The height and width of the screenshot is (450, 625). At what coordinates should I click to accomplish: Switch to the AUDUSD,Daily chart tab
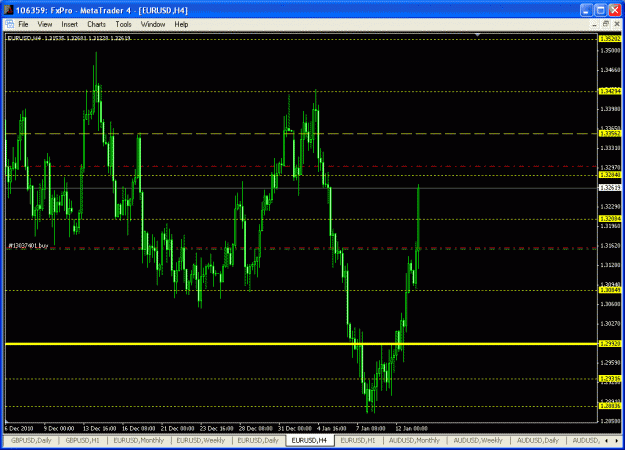point(537,440)
